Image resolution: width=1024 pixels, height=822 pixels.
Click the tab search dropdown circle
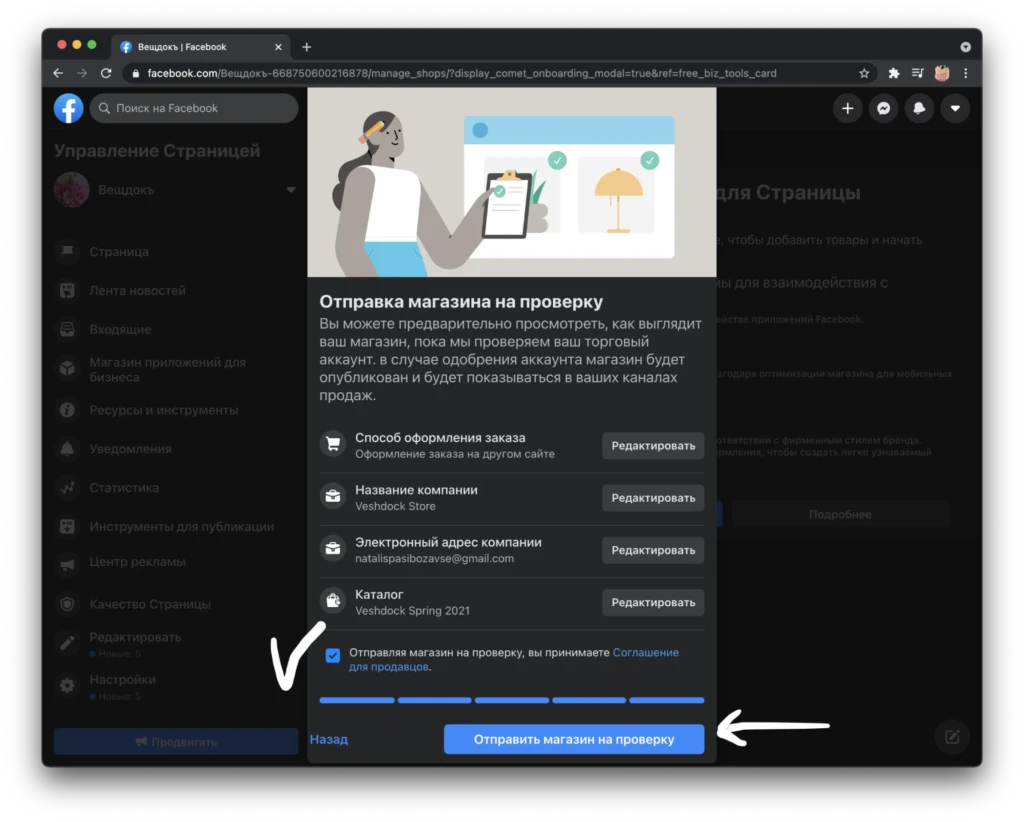click(965, 47)
